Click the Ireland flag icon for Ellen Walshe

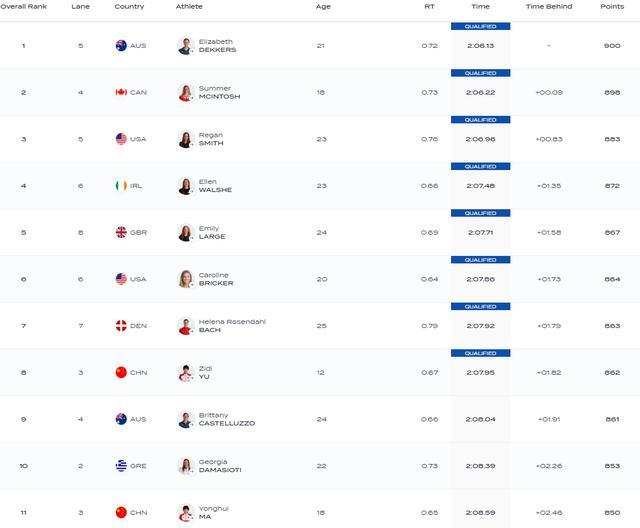coord(121,186)
